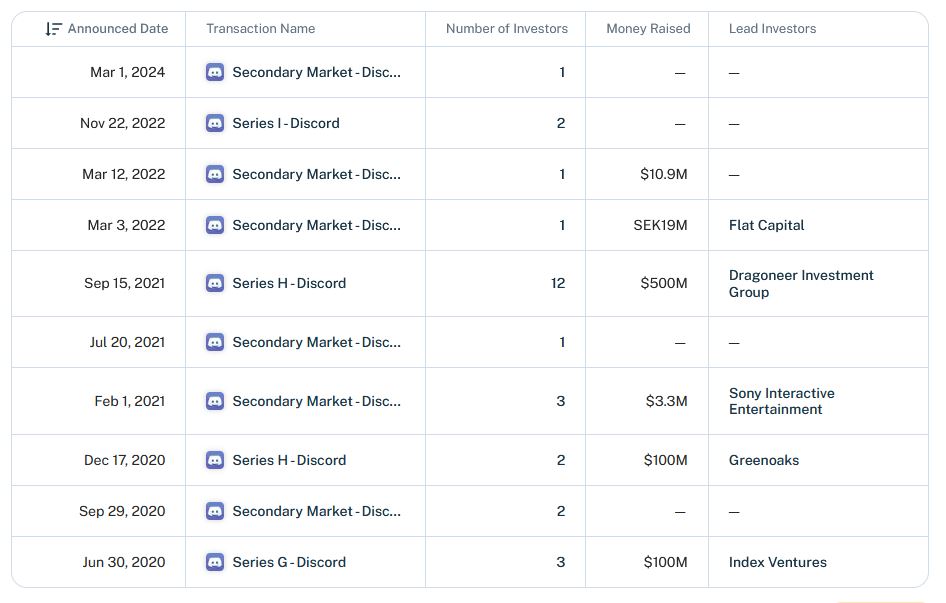This screenshot has width=946, height=603.
Task: Click the sort icon beside Announced Date
Action: click(x=53, y=29)
